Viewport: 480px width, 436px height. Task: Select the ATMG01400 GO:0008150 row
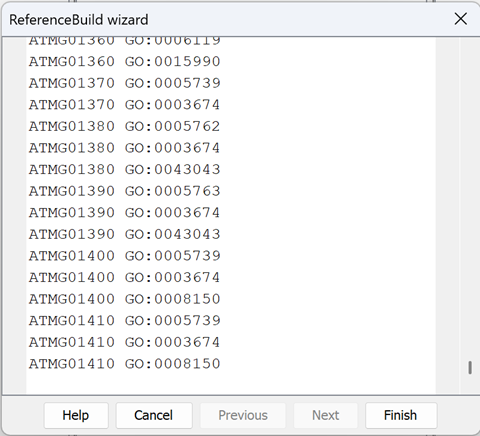click(x=124, y=299)
